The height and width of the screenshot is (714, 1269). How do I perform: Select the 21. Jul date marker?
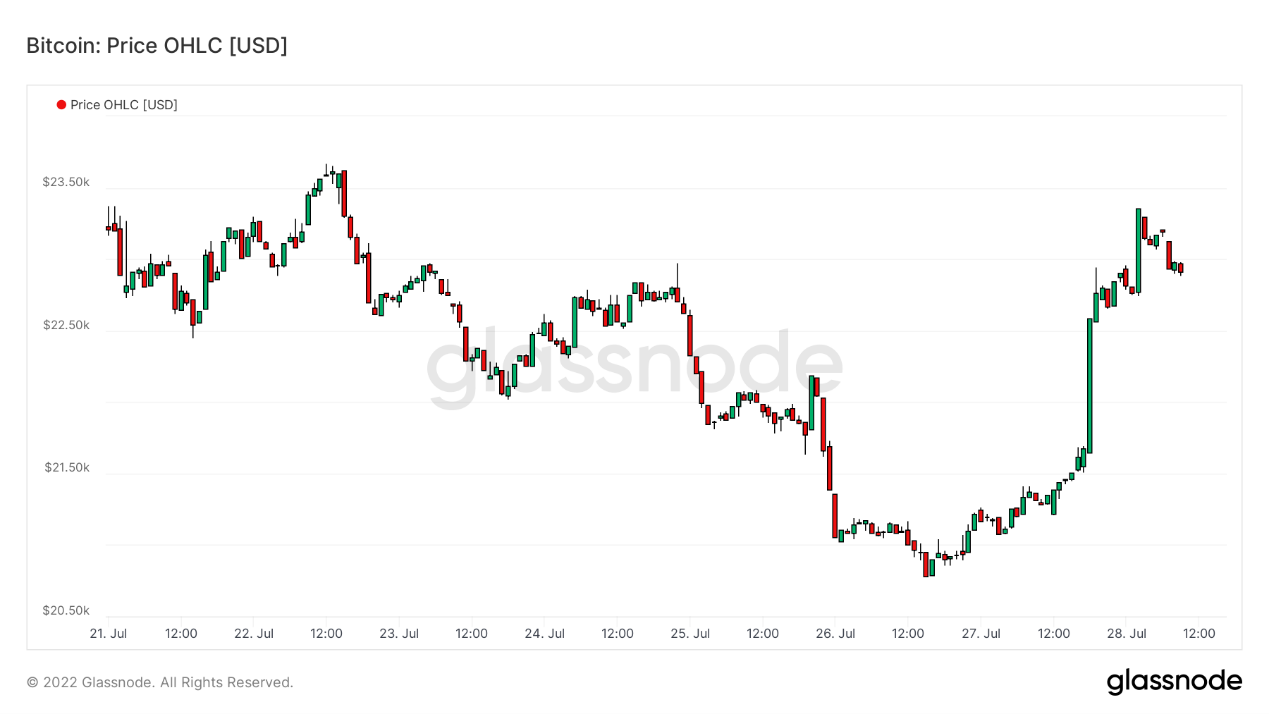(x=108, y=633)
